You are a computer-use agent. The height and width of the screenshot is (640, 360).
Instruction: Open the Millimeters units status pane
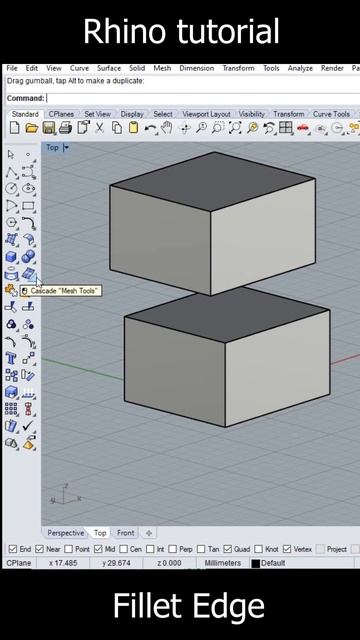coord(222,563)
